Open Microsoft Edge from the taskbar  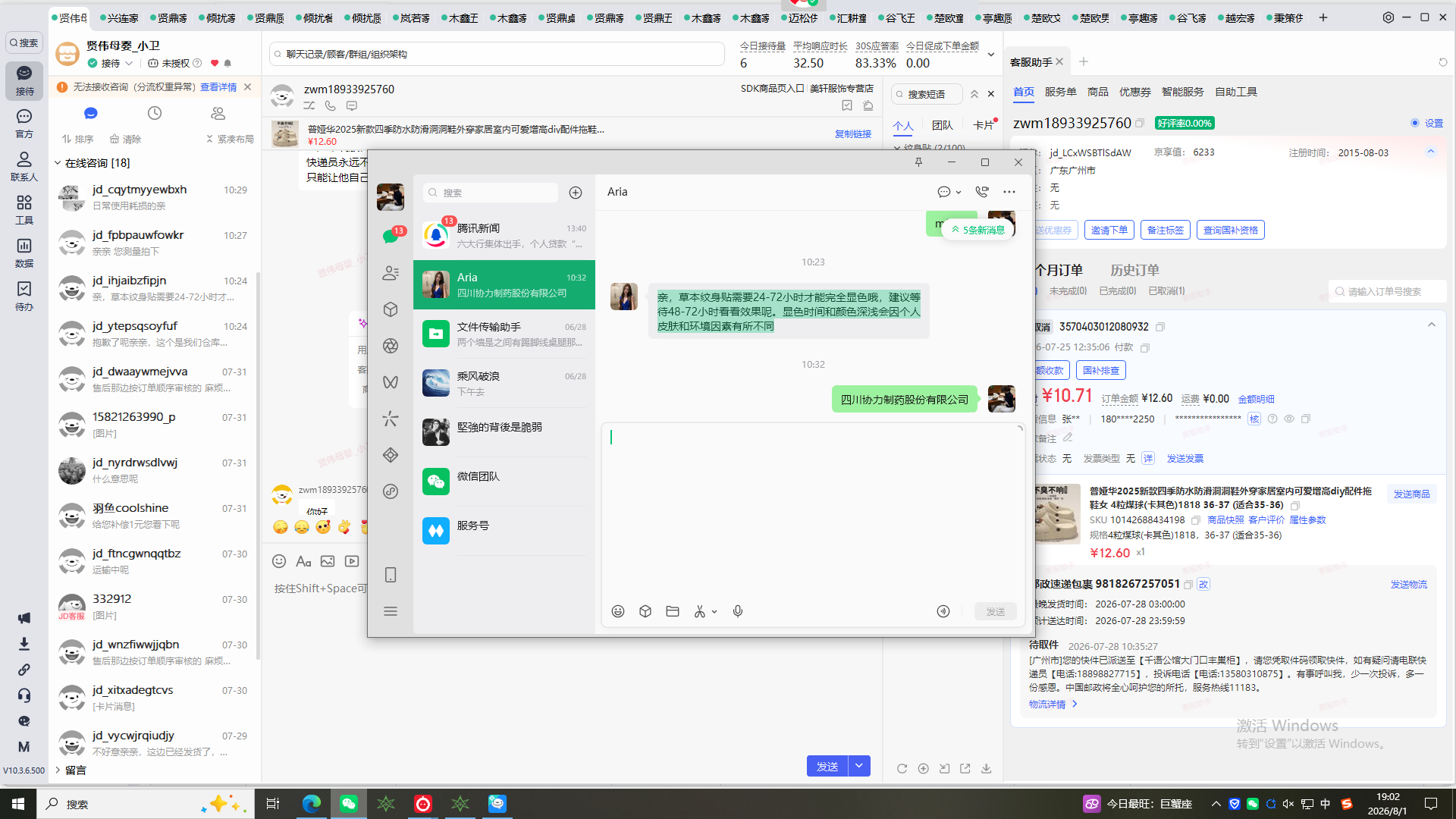click(311, 804)
